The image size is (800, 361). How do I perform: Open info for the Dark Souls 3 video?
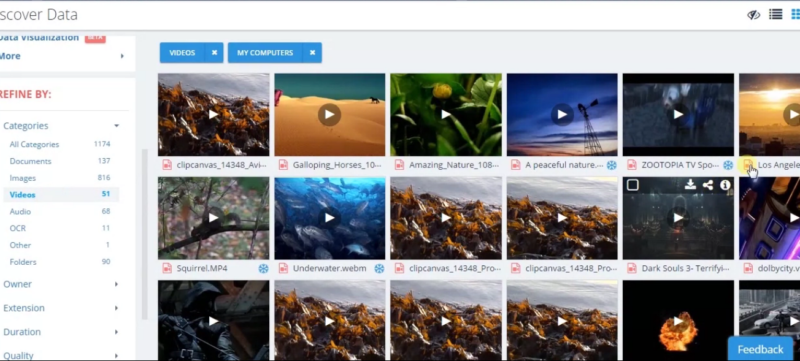[725, 185]
